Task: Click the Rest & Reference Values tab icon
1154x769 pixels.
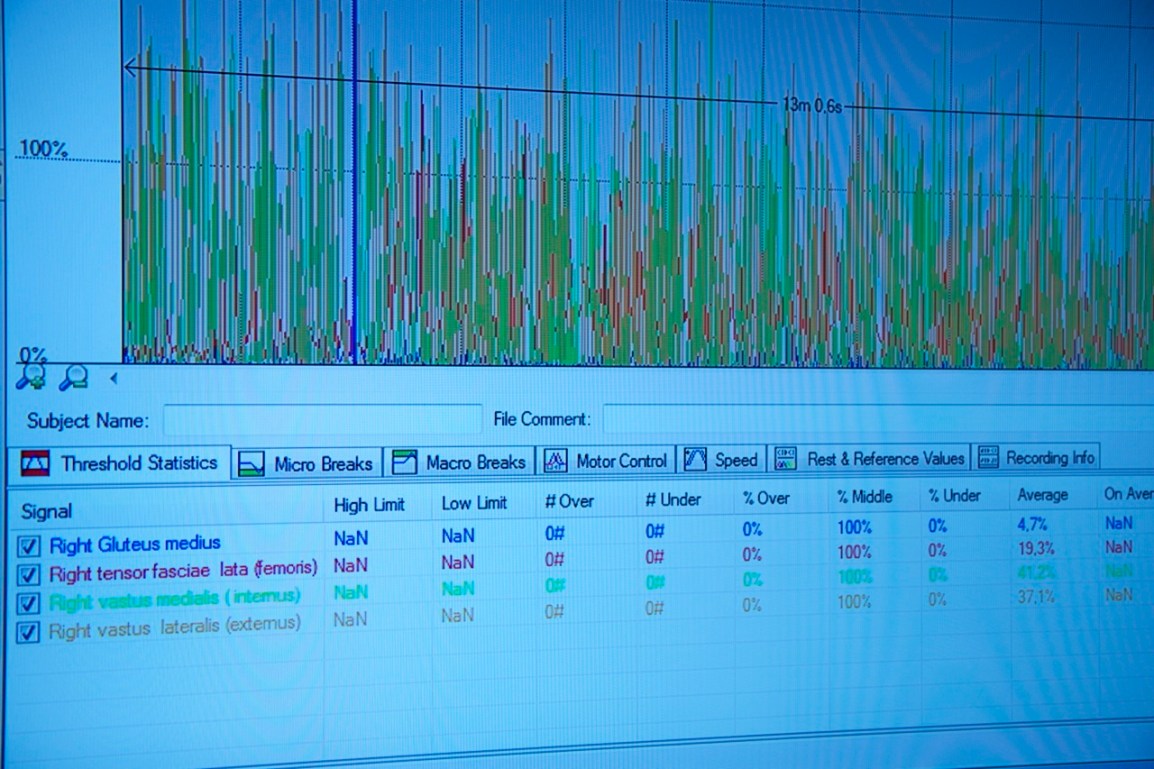Action: click(786, 459)
